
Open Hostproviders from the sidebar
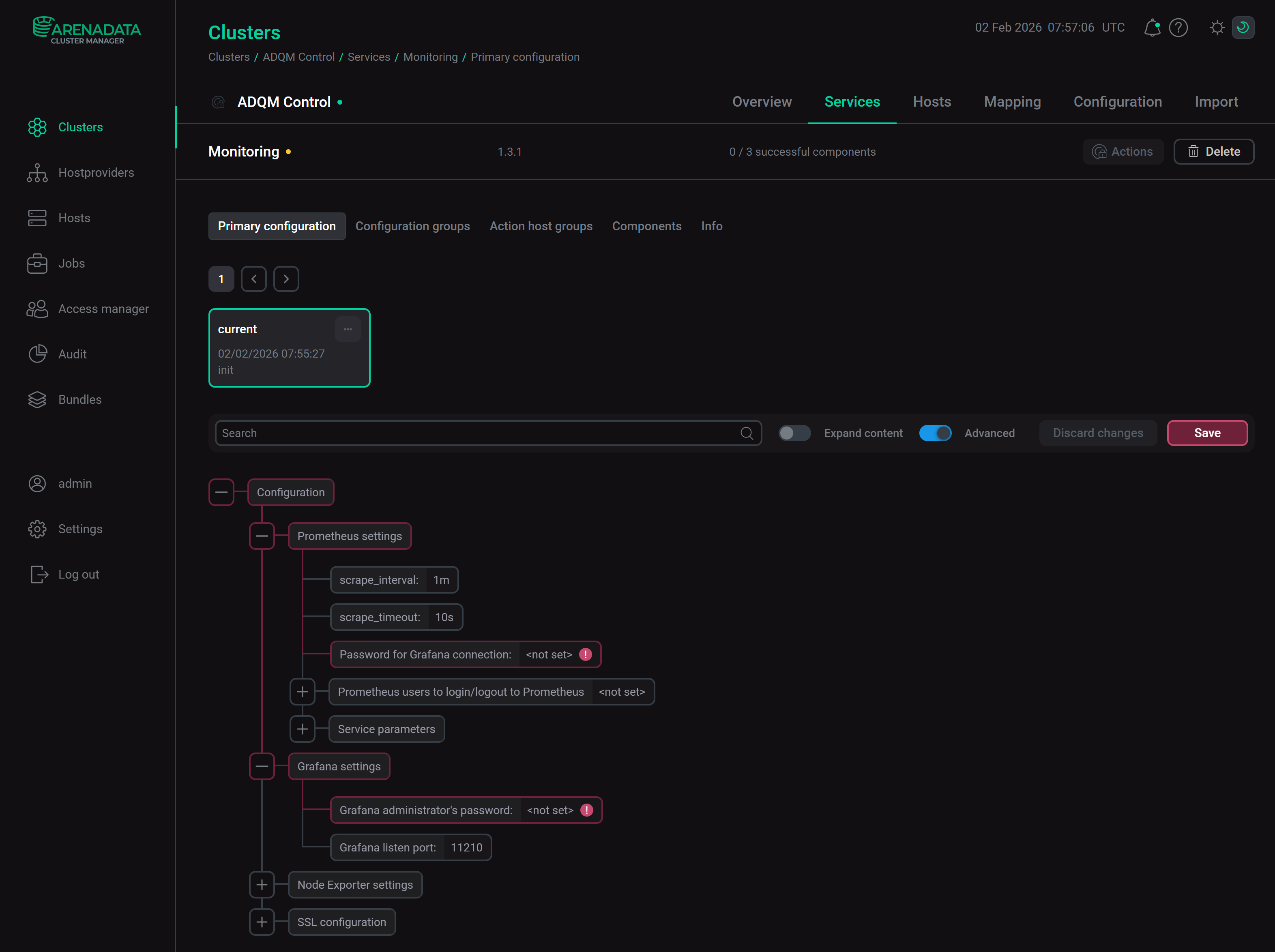click(37, 172)
